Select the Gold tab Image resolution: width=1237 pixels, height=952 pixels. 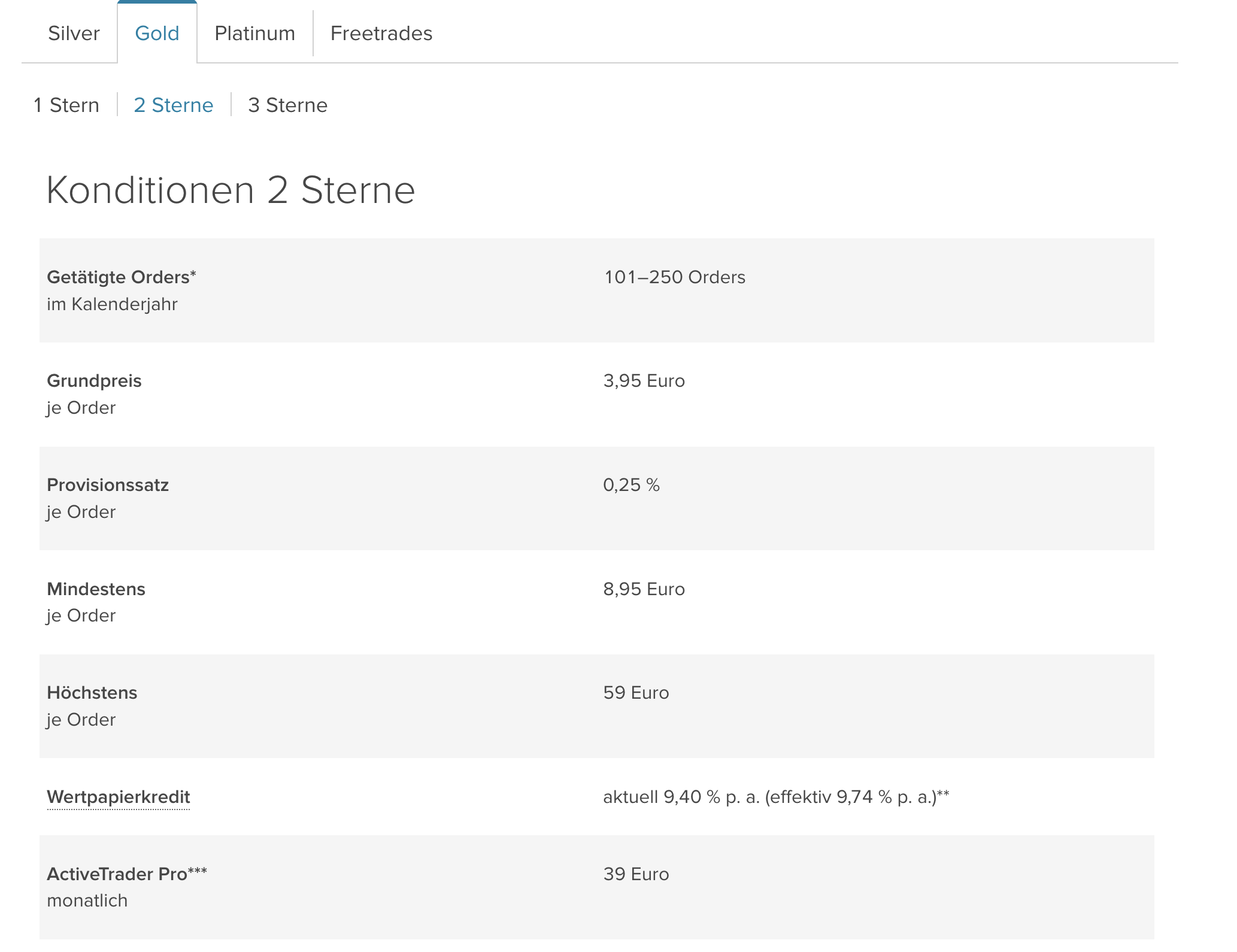pos(157,34)
